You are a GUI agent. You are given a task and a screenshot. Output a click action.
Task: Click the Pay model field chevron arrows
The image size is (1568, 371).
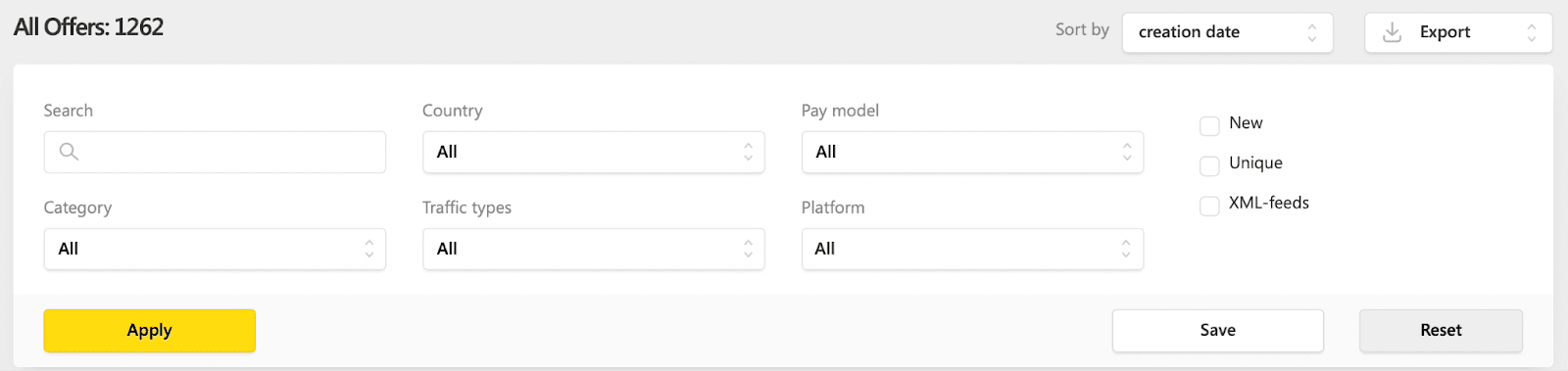[1127, 152]
